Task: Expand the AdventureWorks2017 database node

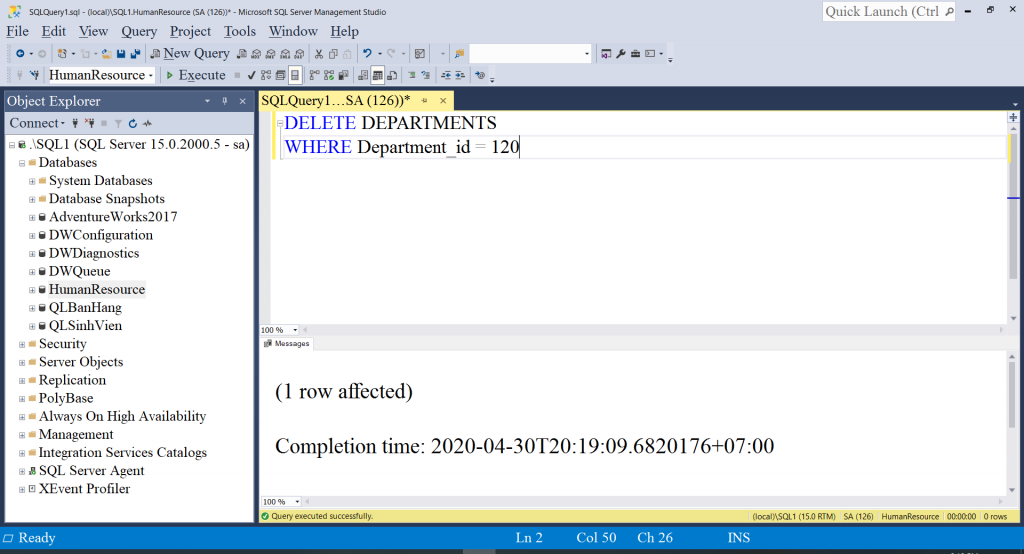Action: coord(31,218)
